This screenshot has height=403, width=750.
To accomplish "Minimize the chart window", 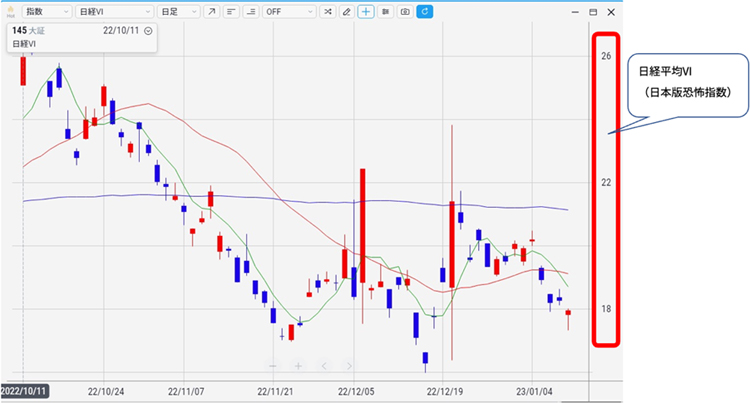I will (575, 12).
